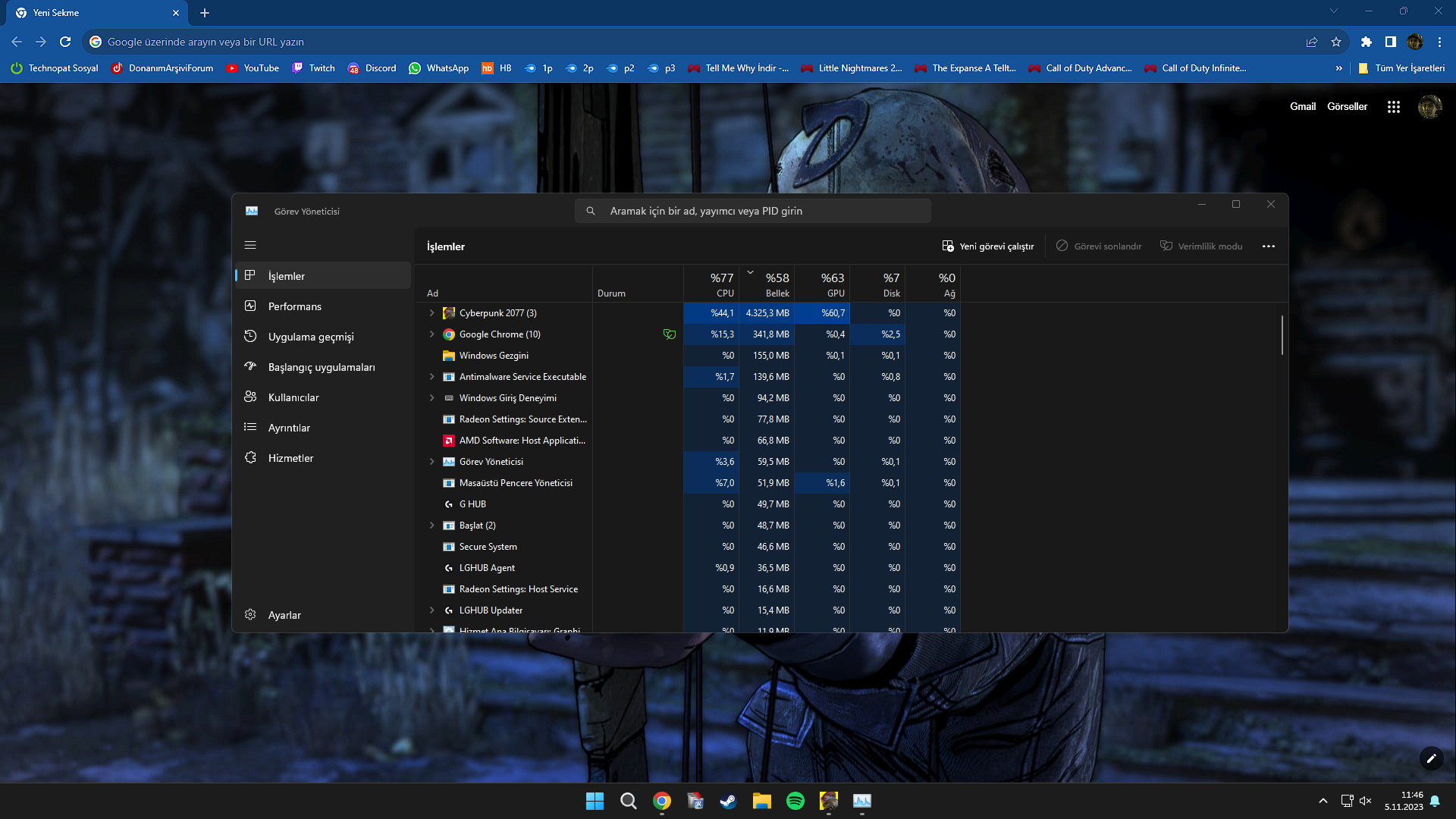Bookmark this page with star icon

(x=1336, y=42)
